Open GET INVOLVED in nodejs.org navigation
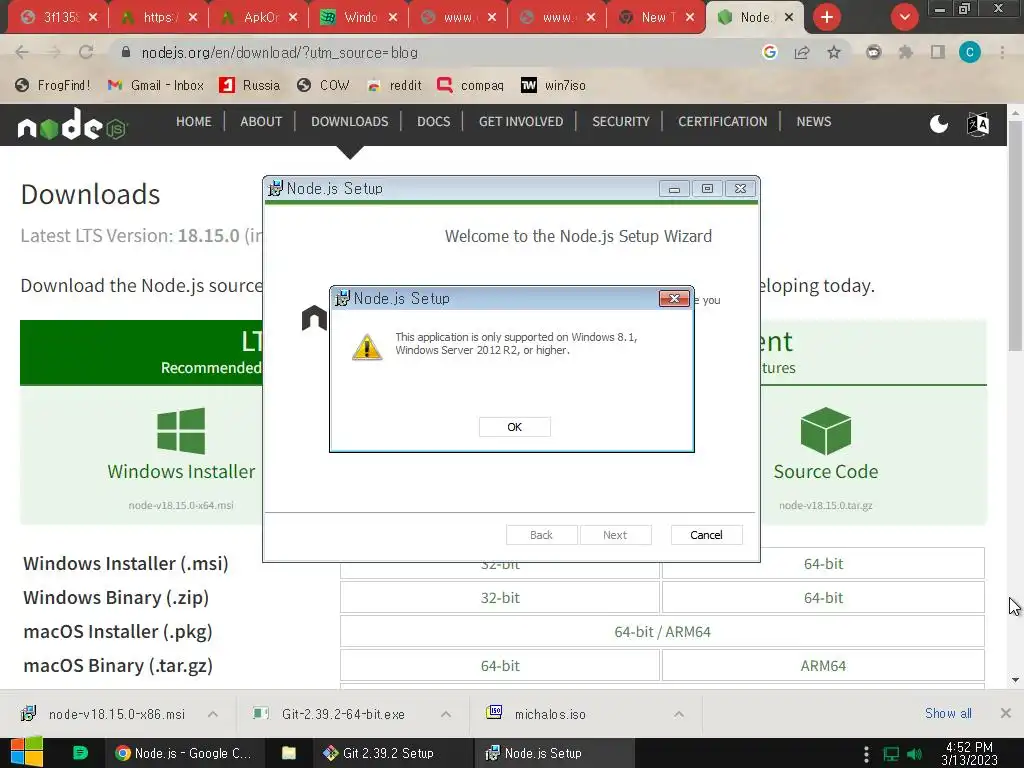 tap(521, 121)
